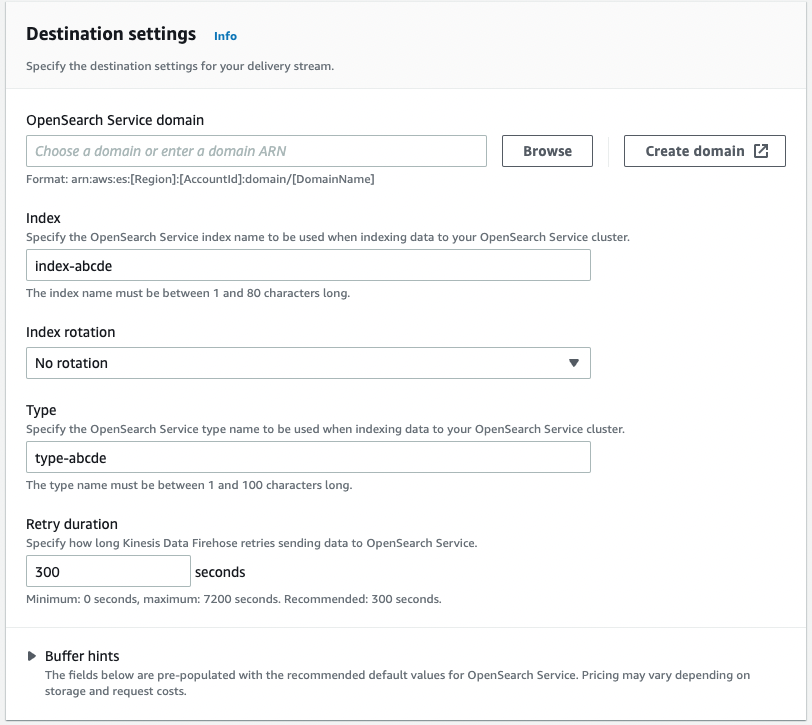Click the Create domain button text
Screen dimensions: 812x725
coord(694,151)
